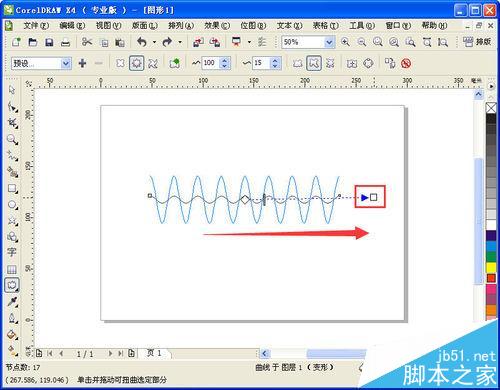Image resolution: width=500 pixels, height=390 pixels.
Task: Select the Crop tool
Action: [12, 123]
